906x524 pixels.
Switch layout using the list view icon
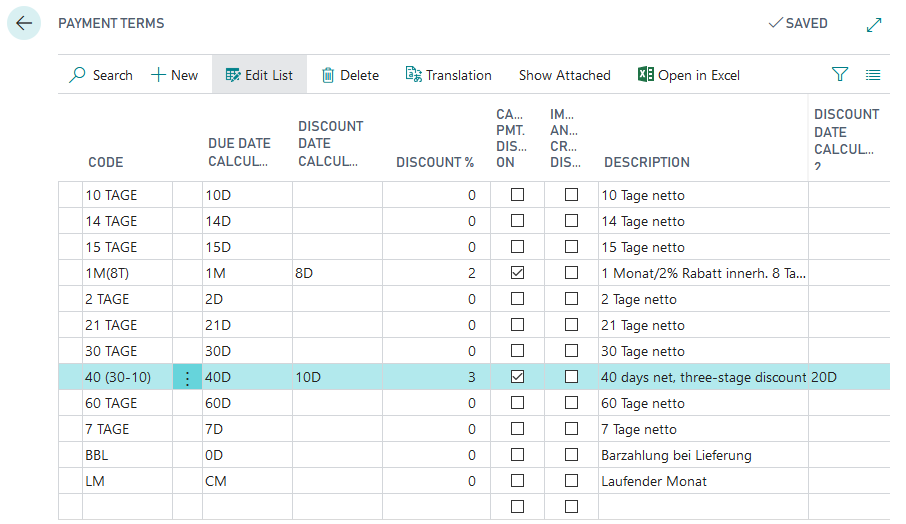873,75
